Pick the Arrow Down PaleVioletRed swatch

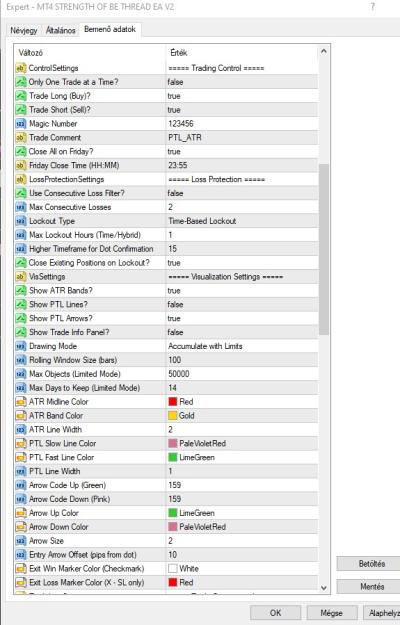173,527
